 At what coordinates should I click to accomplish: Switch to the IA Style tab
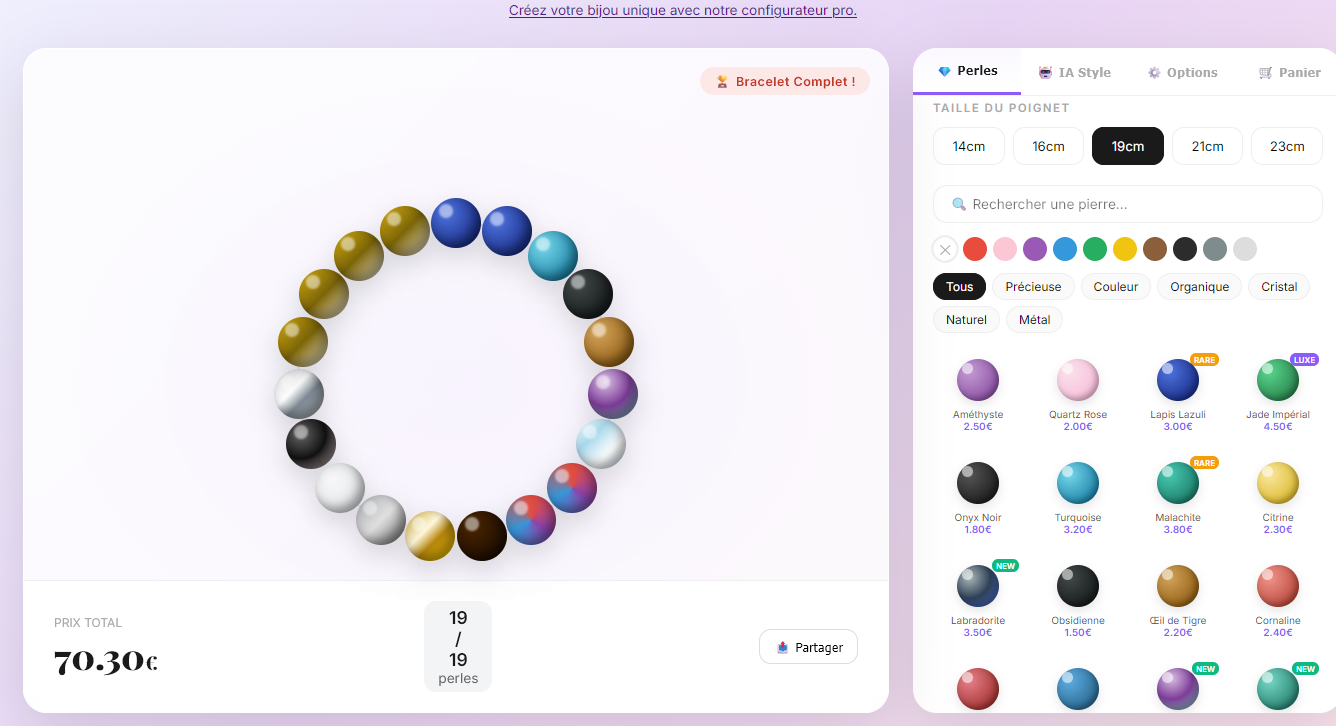click(1074, 71)
